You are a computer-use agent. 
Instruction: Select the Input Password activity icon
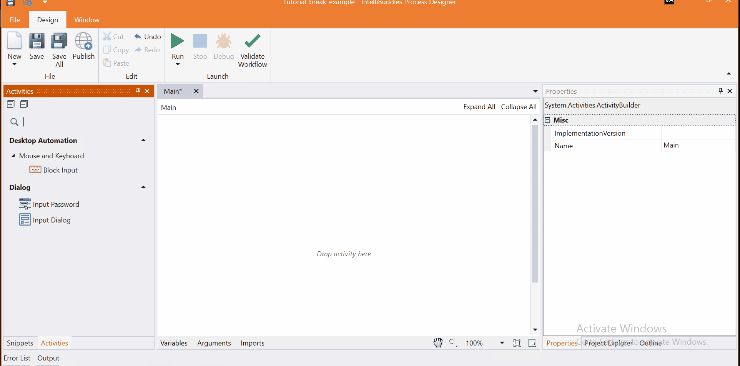pyautogui.click(x=25, y=204)
